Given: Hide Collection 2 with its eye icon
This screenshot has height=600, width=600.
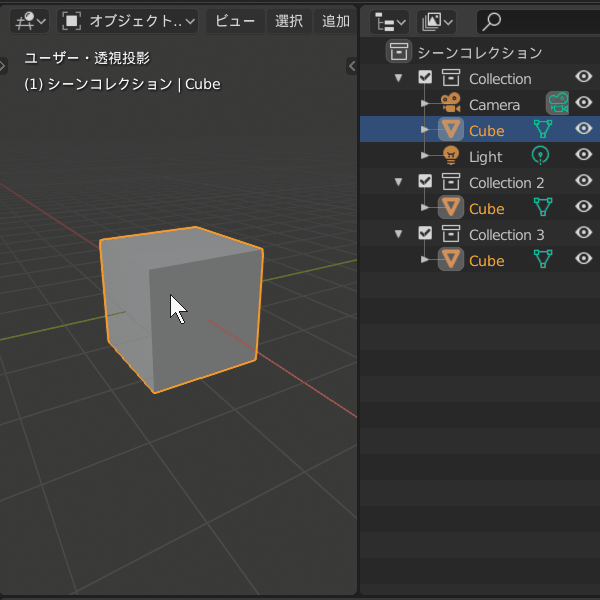Looking at the screenshot, I should click(x=584, y=180).
